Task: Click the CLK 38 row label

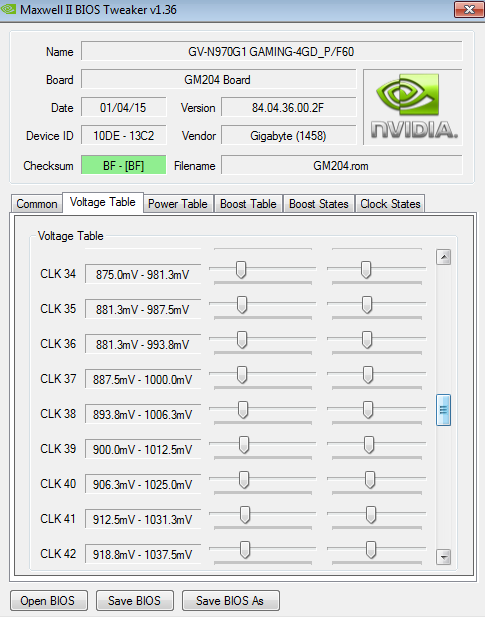Action: click(58, 414)
